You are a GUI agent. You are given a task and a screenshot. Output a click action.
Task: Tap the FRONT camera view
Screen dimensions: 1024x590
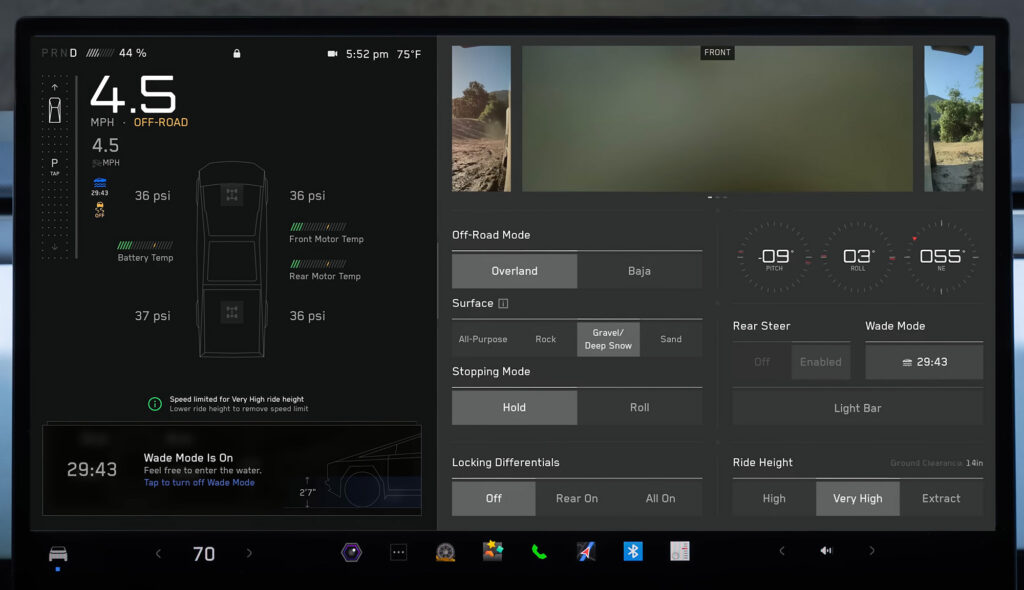click(718, 118)
